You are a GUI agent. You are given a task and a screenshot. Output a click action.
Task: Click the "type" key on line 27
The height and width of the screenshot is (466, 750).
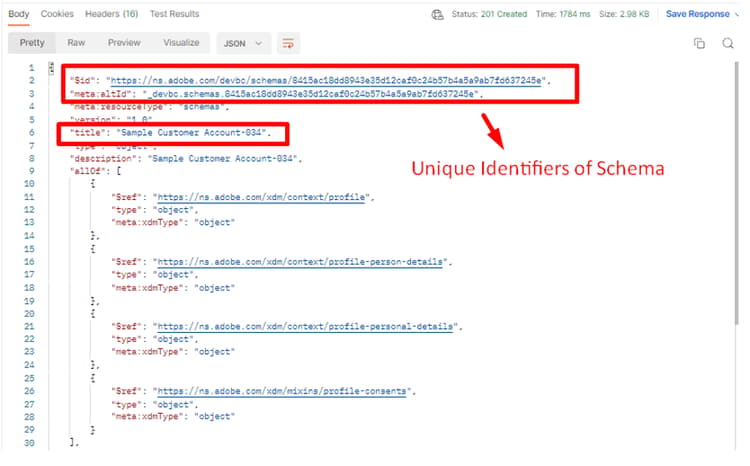coord(127,405)
